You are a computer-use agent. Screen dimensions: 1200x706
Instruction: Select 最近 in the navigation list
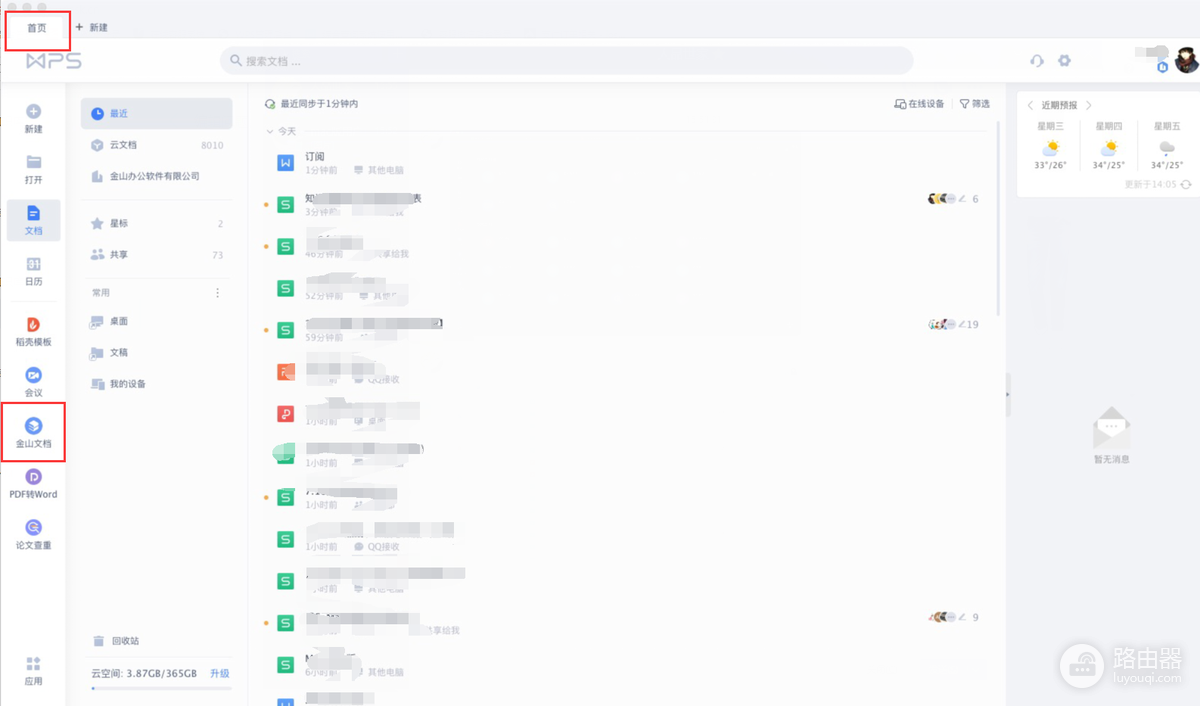click(x=156, y=114)
